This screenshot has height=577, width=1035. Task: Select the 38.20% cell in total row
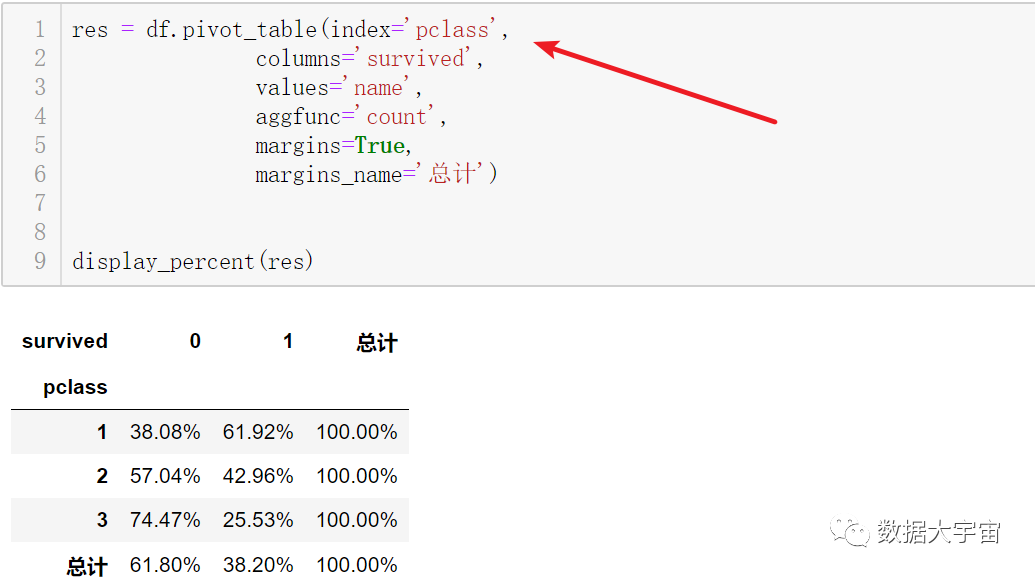(x=258, y=564)
